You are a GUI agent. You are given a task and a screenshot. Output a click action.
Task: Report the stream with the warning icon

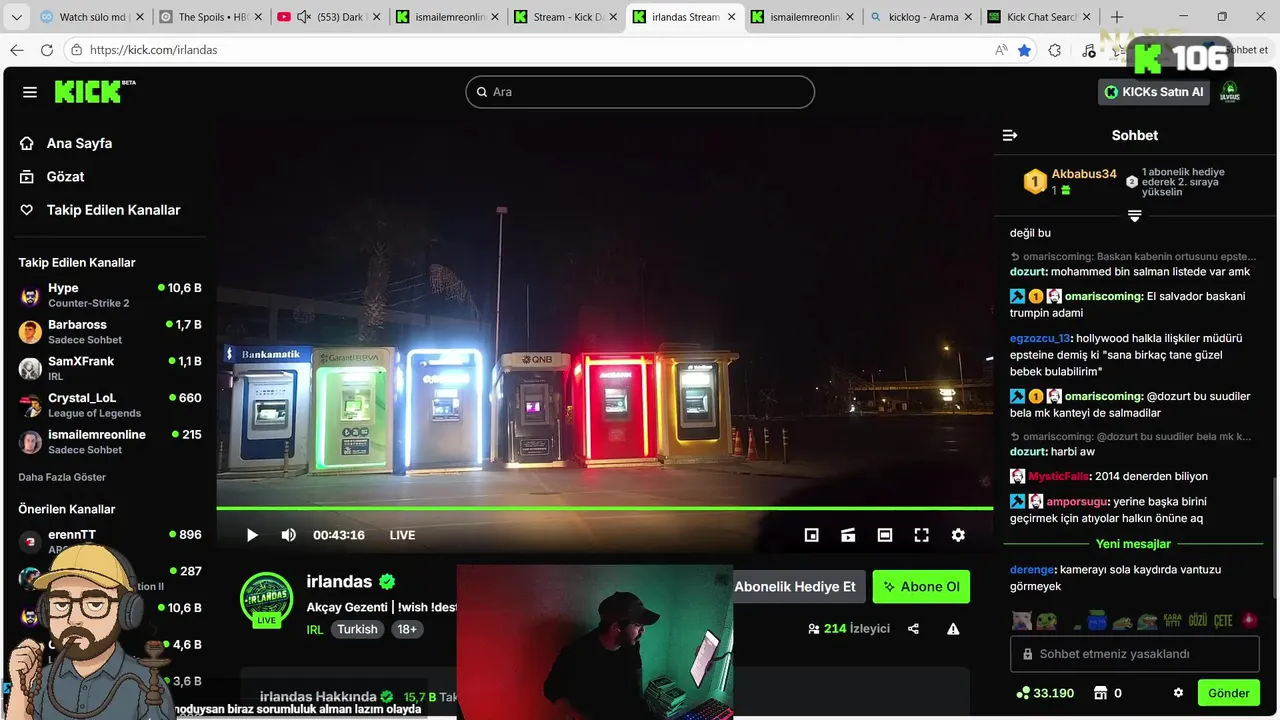point(953,629)
